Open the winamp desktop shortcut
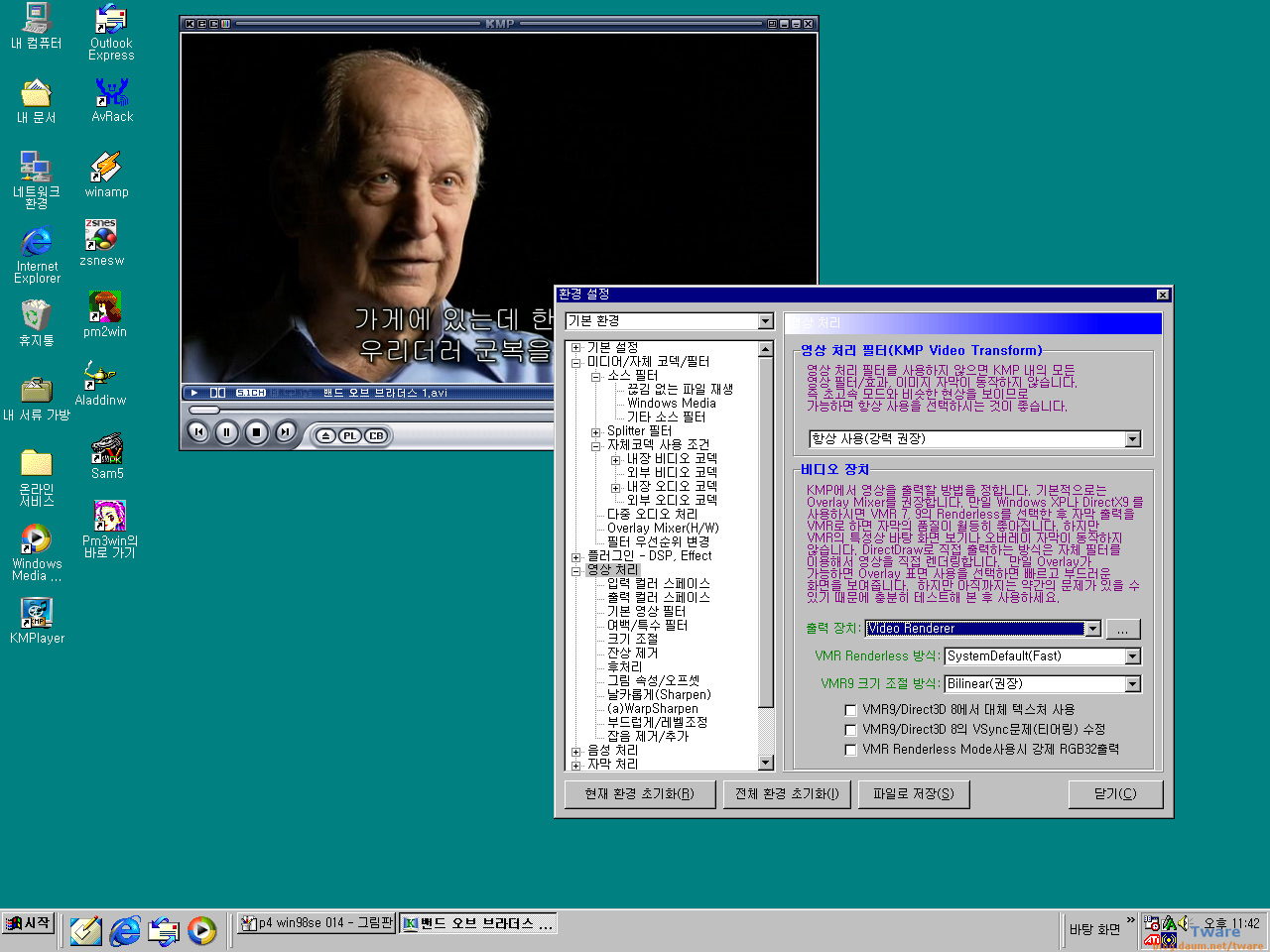This screenshot has height=952, width=1270. pos(106,175)
